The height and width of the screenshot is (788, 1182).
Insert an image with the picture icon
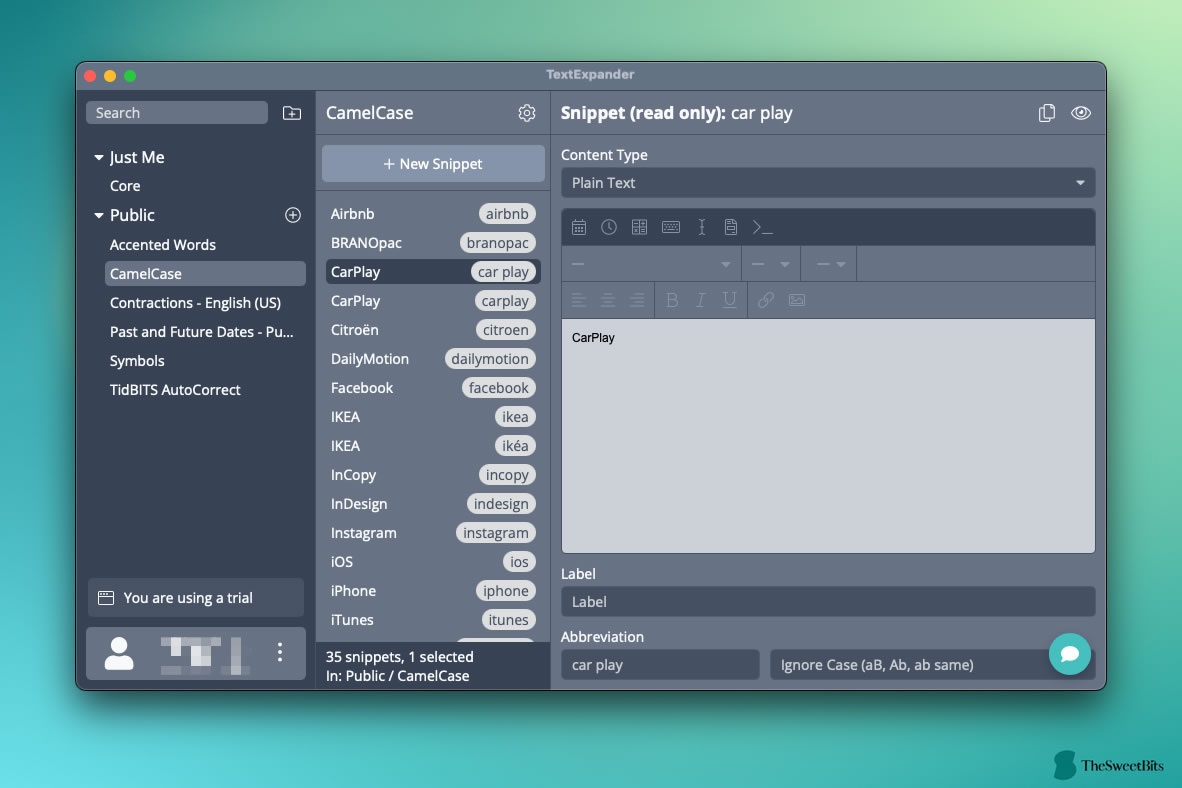[797, 300]
